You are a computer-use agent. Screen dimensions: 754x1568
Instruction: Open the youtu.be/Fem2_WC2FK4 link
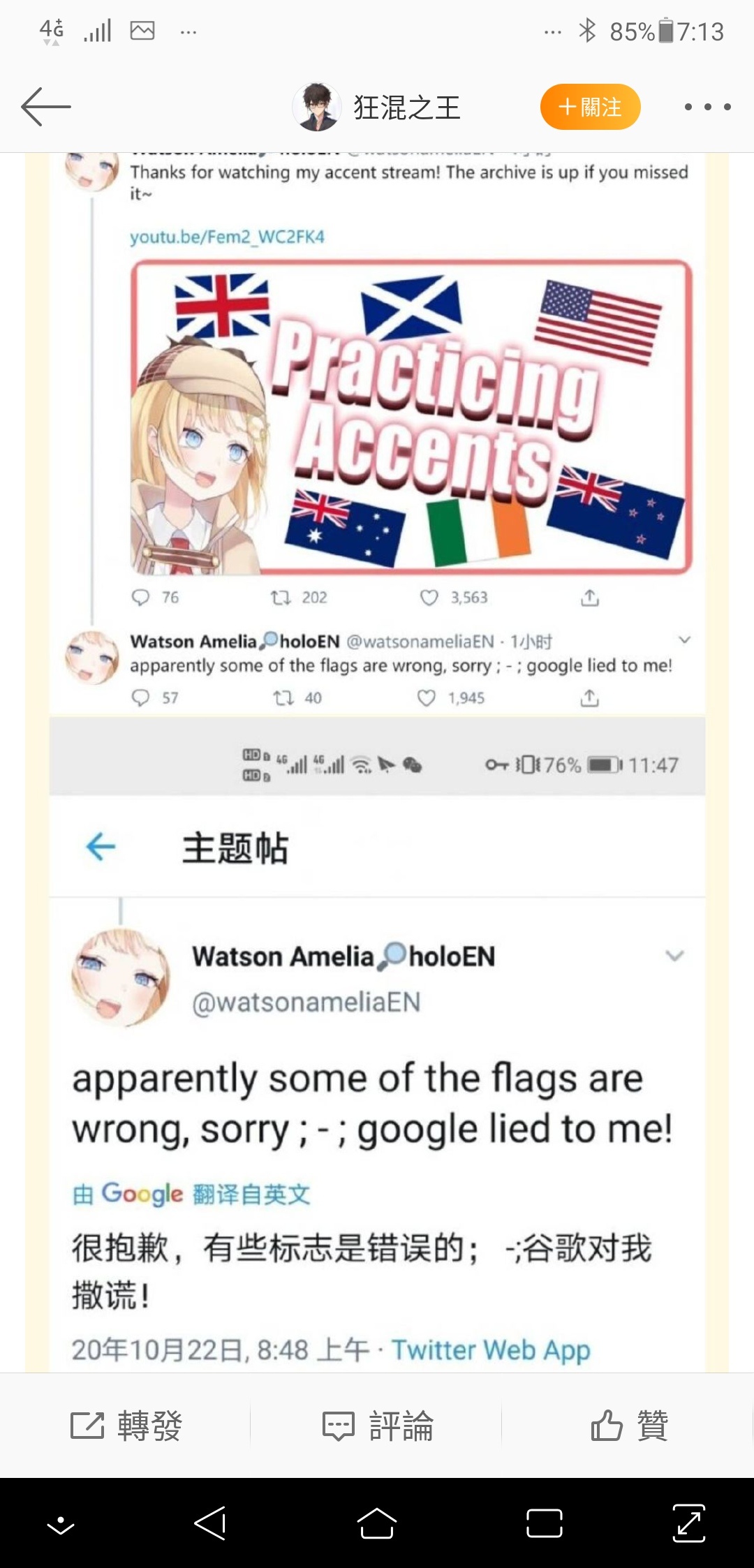[227, 237]
